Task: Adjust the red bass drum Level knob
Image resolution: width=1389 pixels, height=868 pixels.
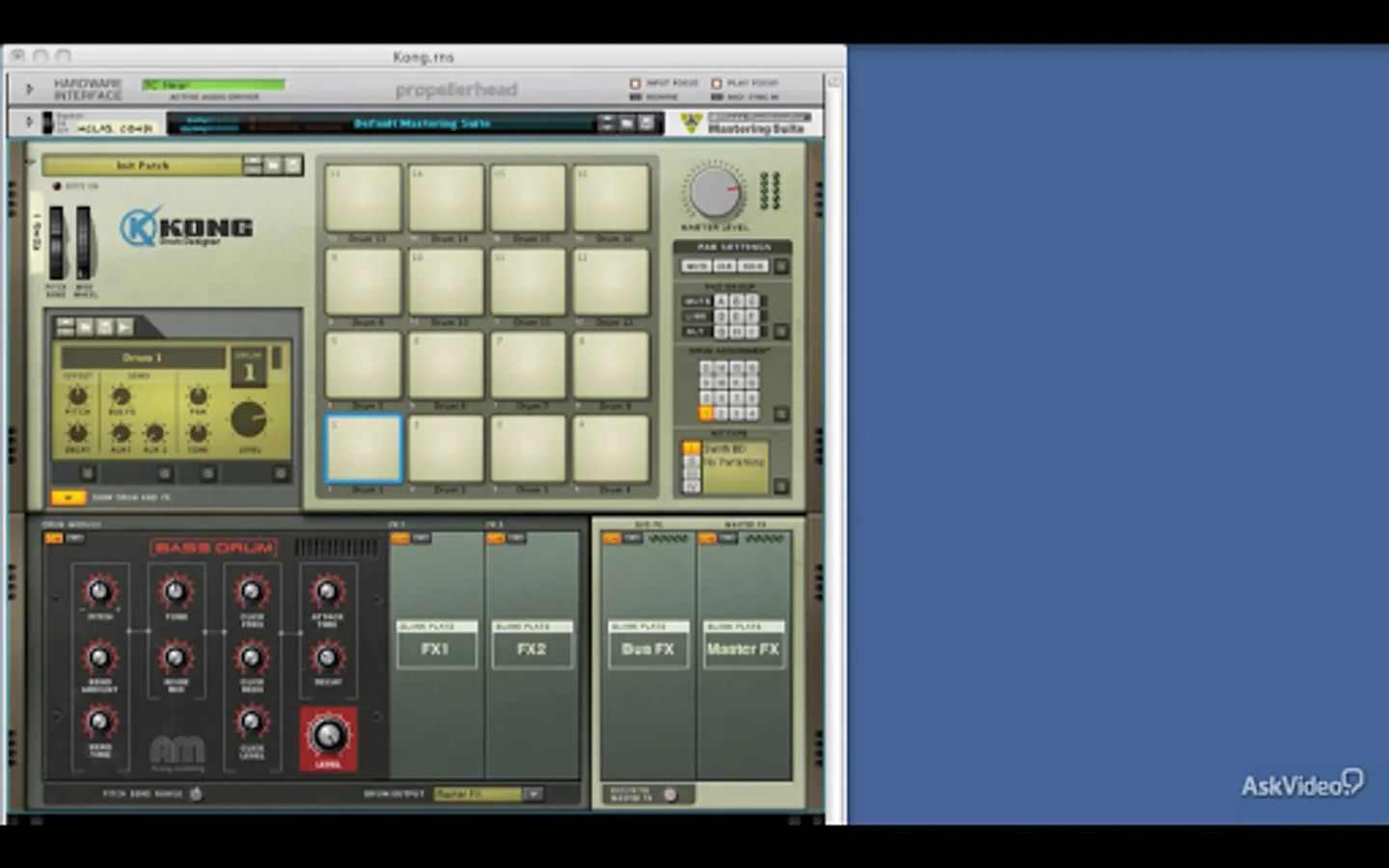Action: pyautogui.click(x=328, y=736)
